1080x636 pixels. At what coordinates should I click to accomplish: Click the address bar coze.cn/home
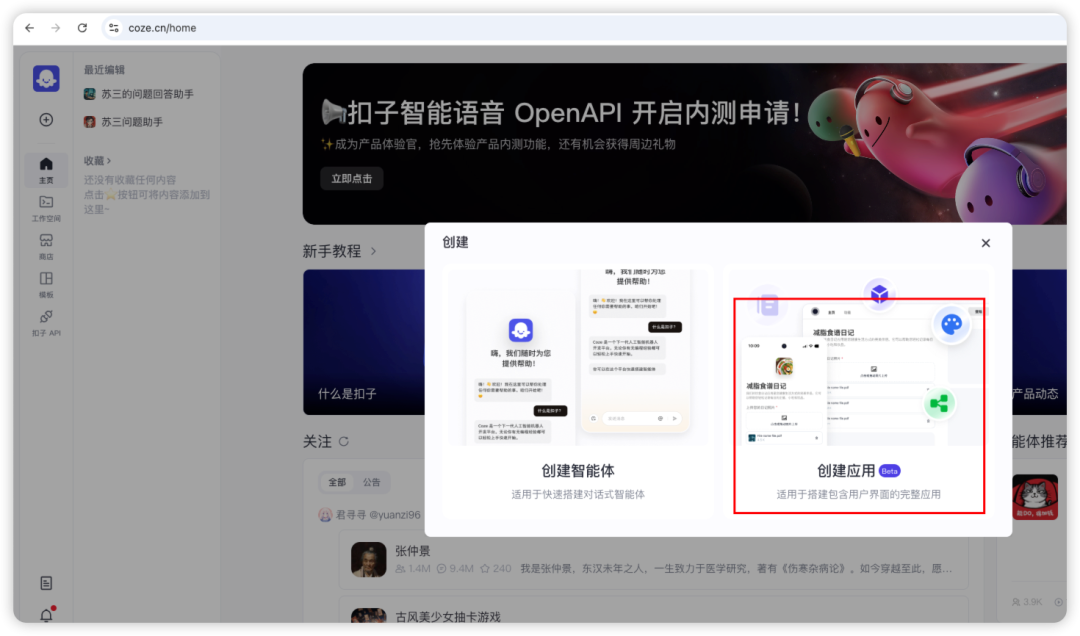162,28
